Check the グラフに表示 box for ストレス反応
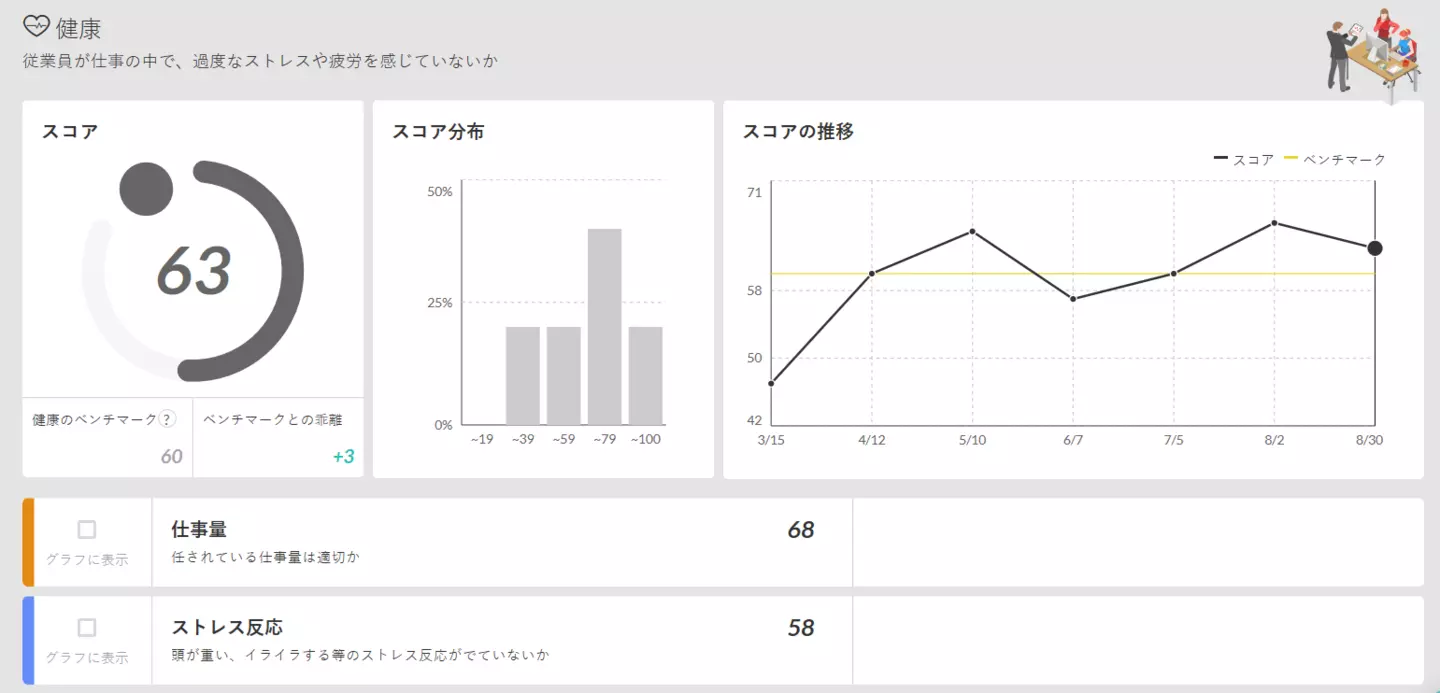Screen dimensions: 1440x693 [x=87, y=628]
